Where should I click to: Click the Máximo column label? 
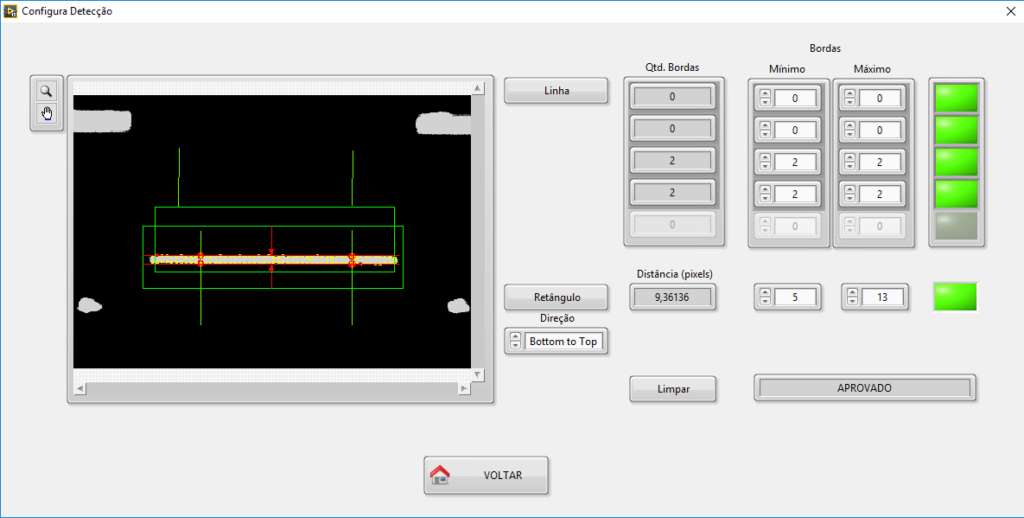(x=872, y=69)
